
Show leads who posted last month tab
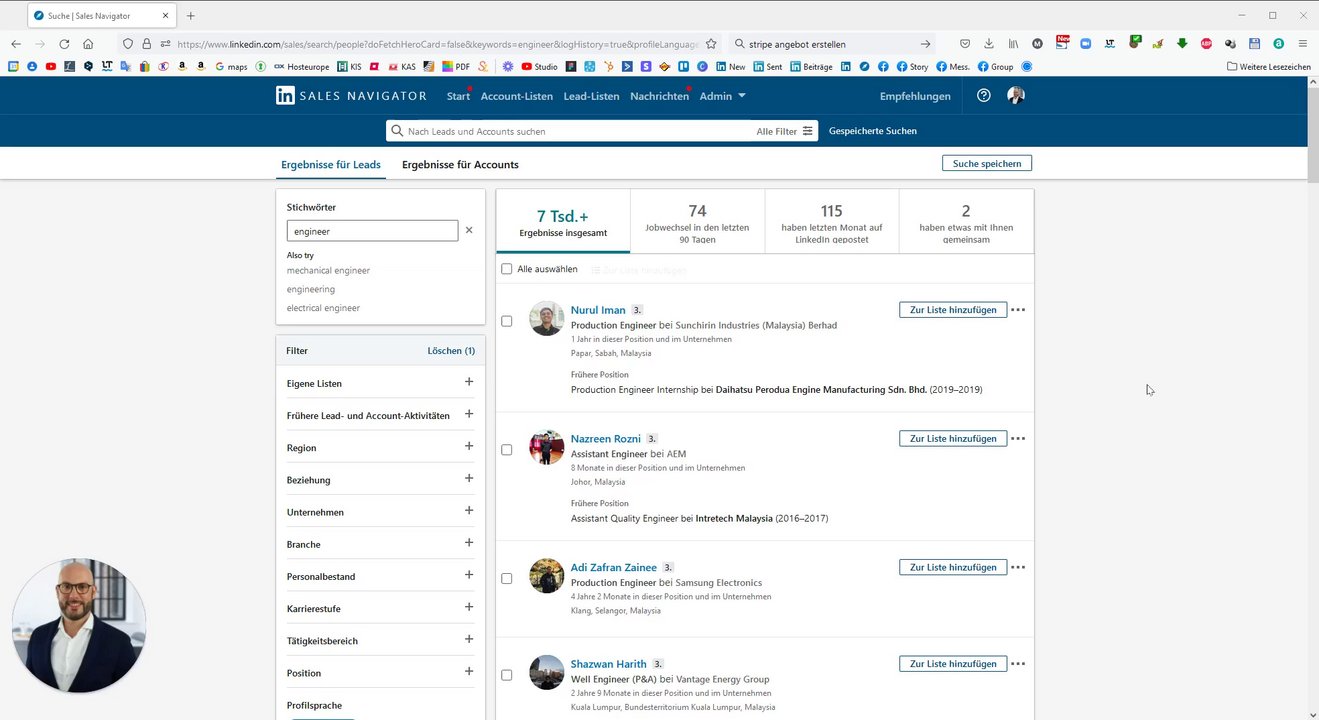pos(831,221)
